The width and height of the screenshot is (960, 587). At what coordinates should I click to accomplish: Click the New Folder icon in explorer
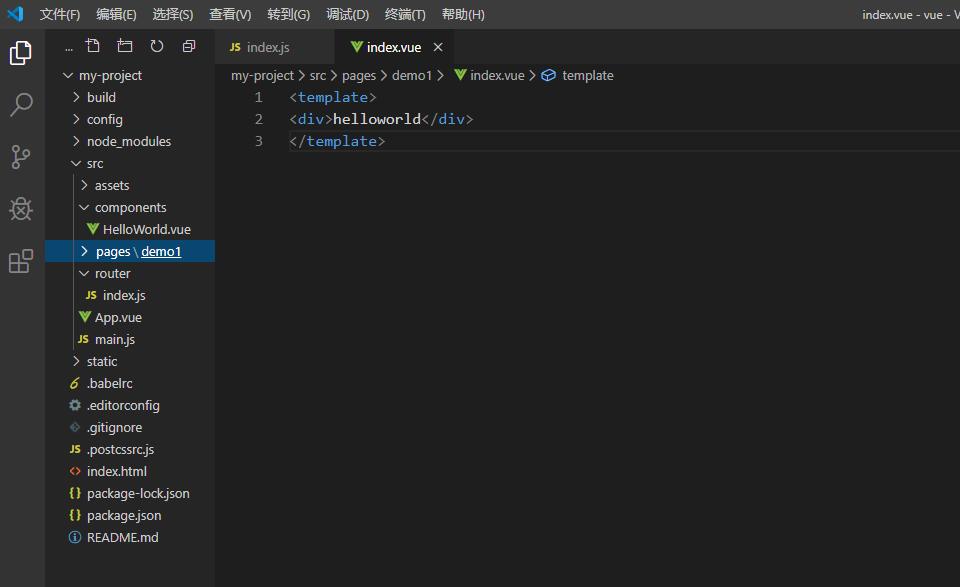125,46
